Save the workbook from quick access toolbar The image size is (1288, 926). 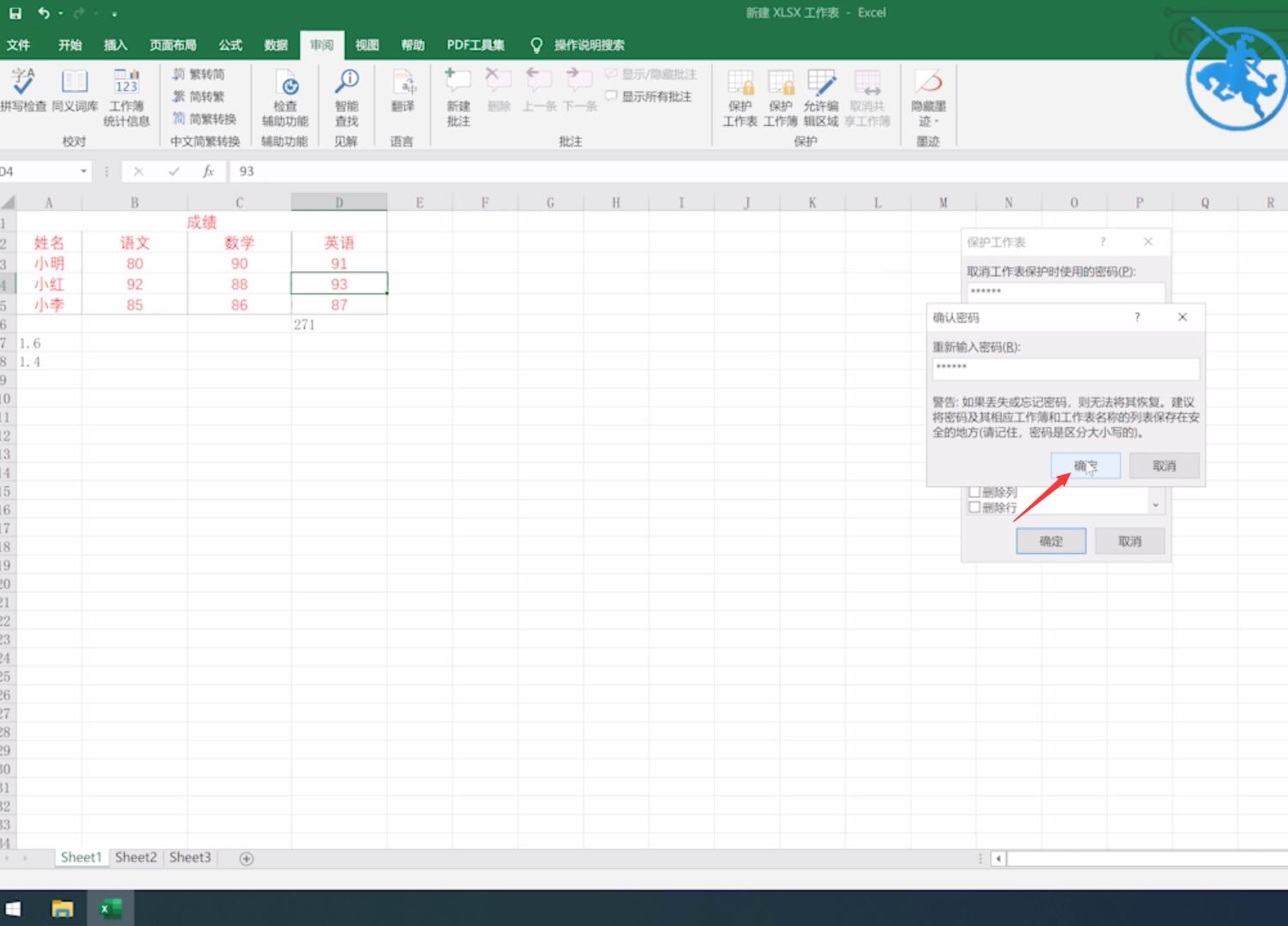click(x=15, y=13)
